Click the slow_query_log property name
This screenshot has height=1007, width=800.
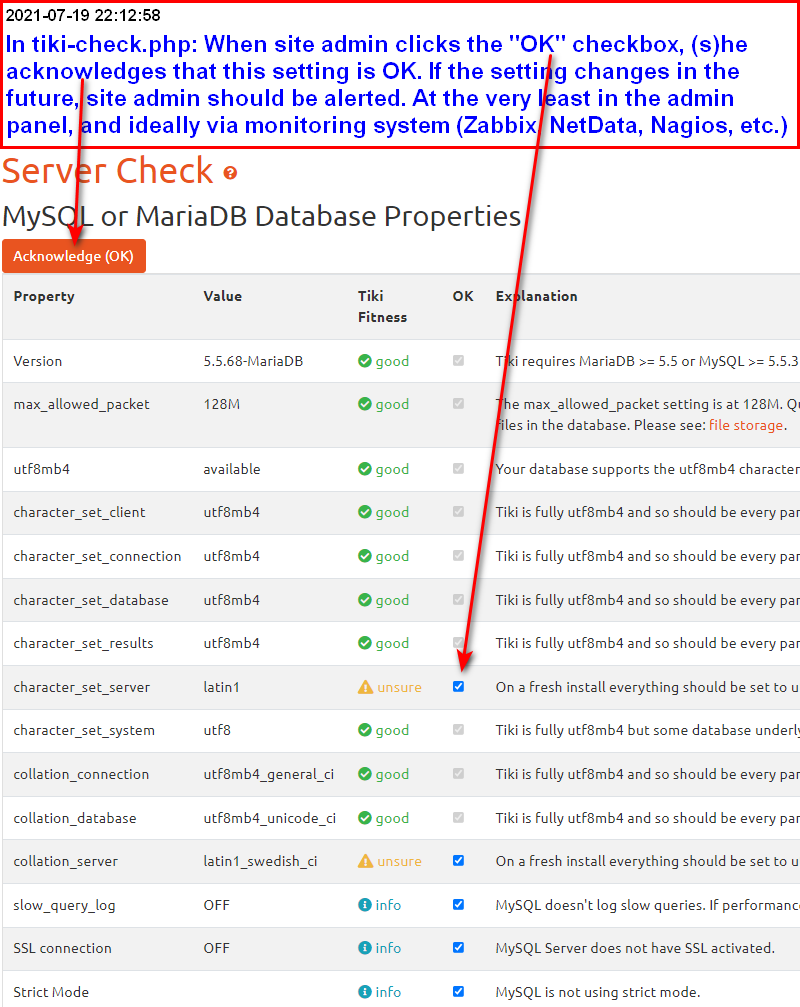click(x=64, y=905)
